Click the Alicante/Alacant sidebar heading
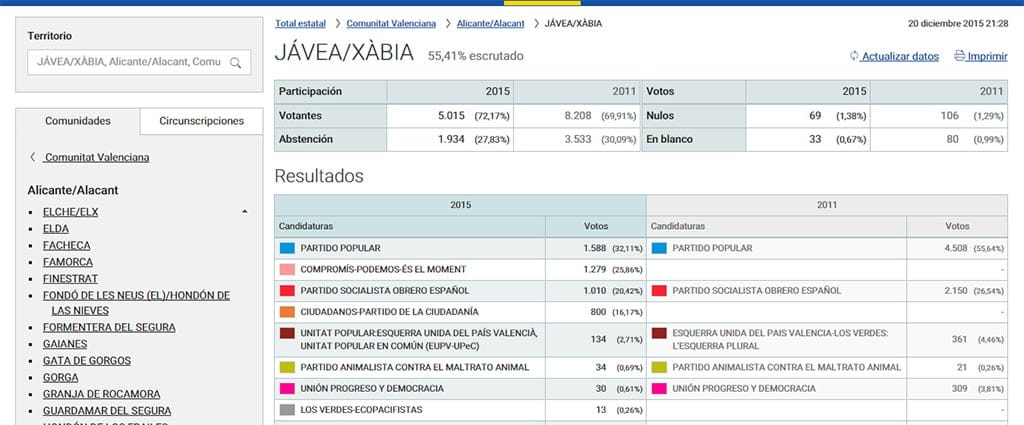Image resolution: width=1024 pixels, height=425 pixels. pos(72,191)
